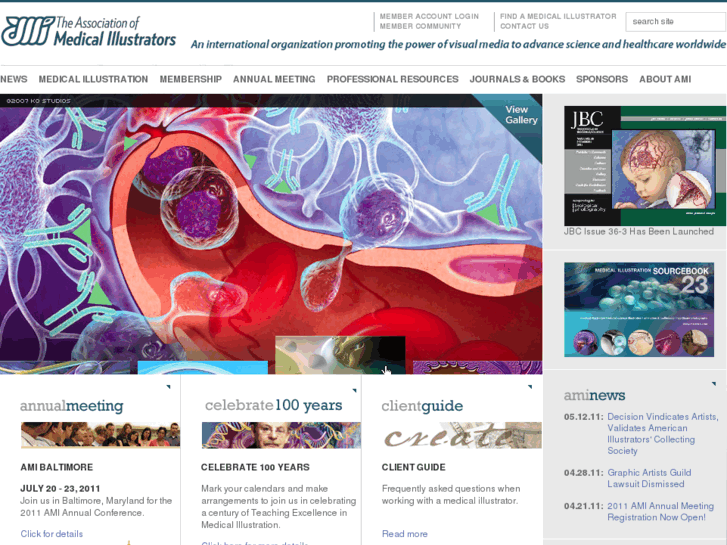Open the Journals & Books menu
This screenshot has height=545, width=727.
pos(517,79)
